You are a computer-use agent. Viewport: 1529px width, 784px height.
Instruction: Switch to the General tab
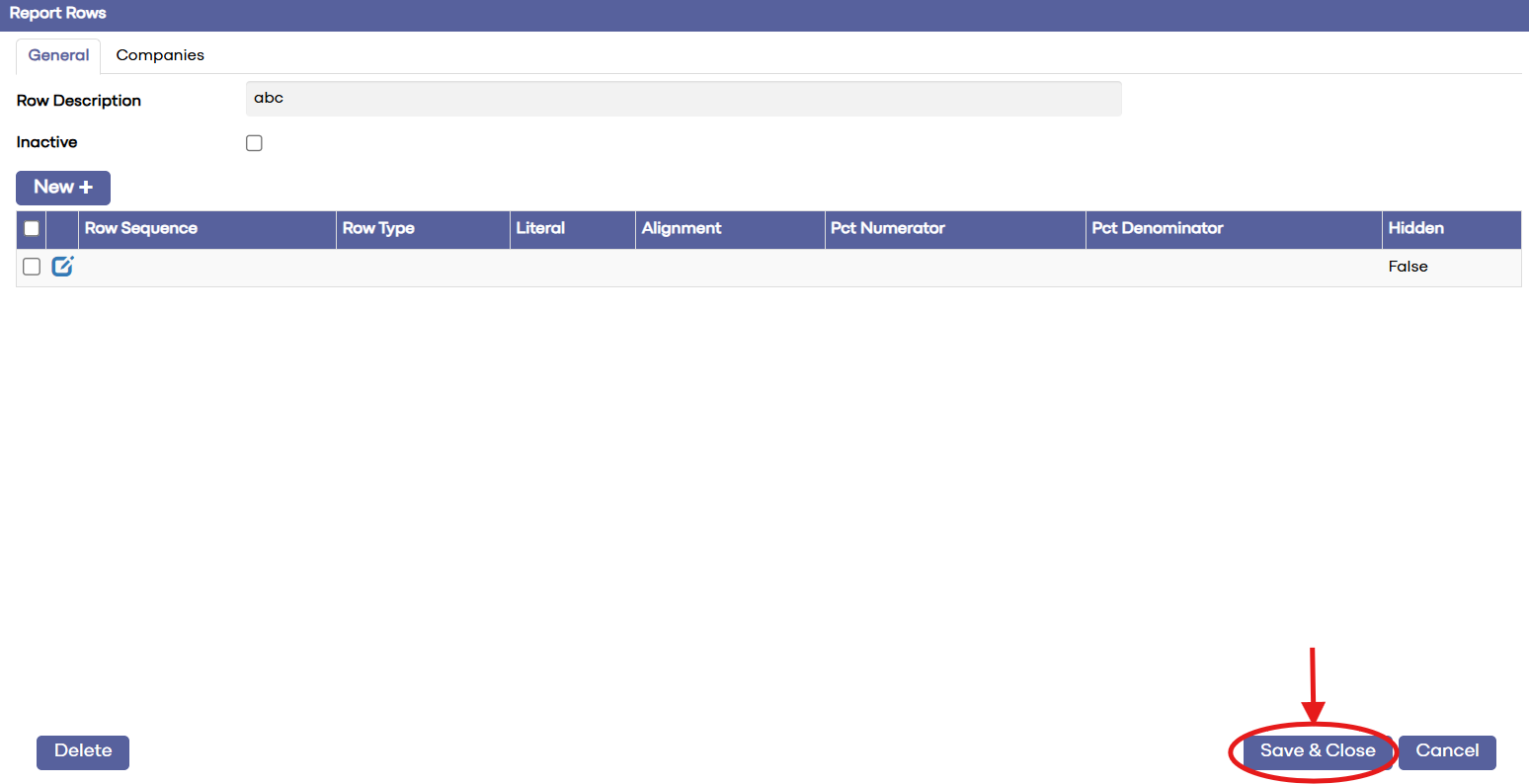pyautogui.click(x=58, y=55)
